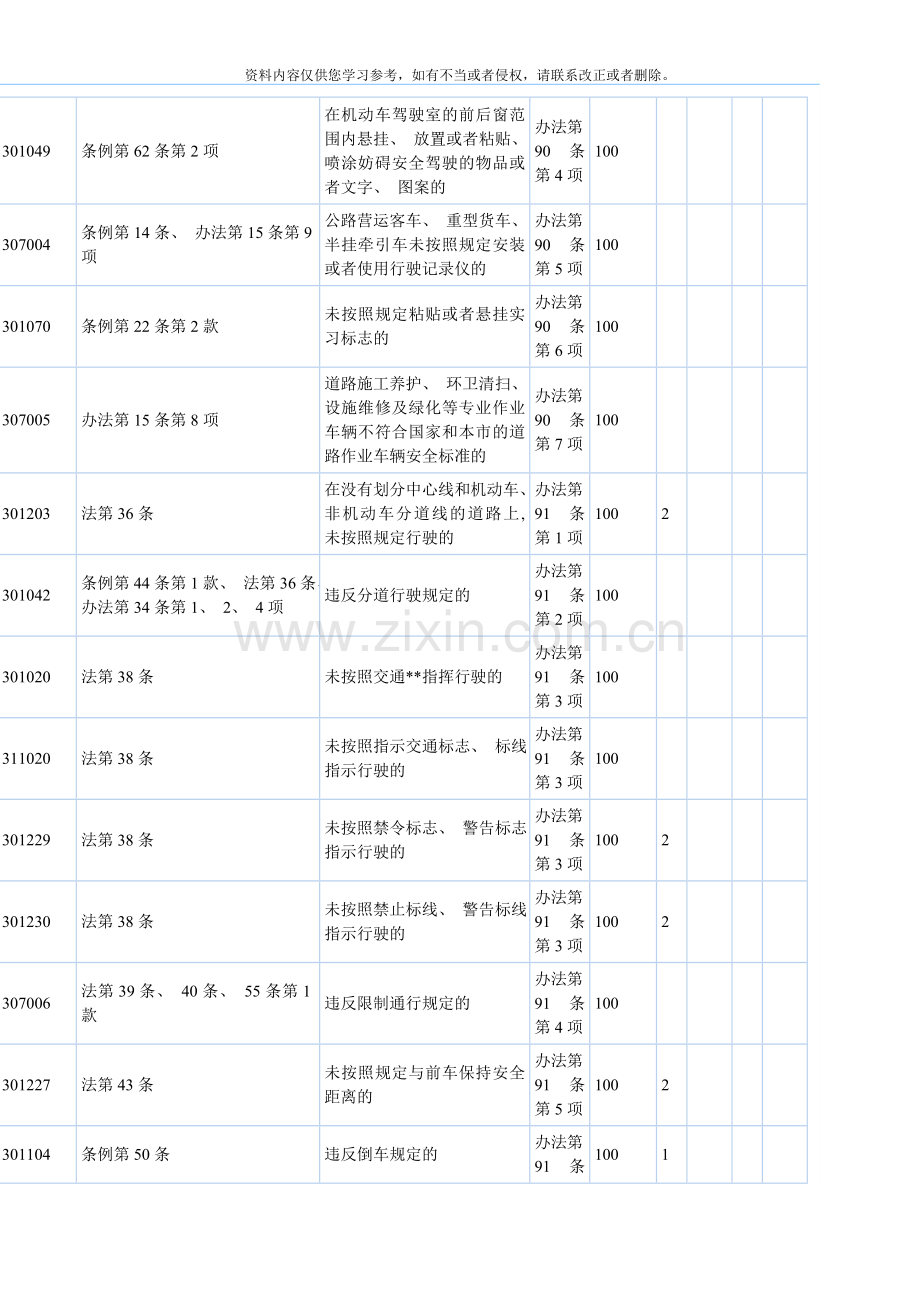Image resolution: width=920 pixels, height=1302 pixels.
Task: Click the 未按照规定粘贴或者悬挂实习标志的 cell
Action: click(x=424, y=326)
